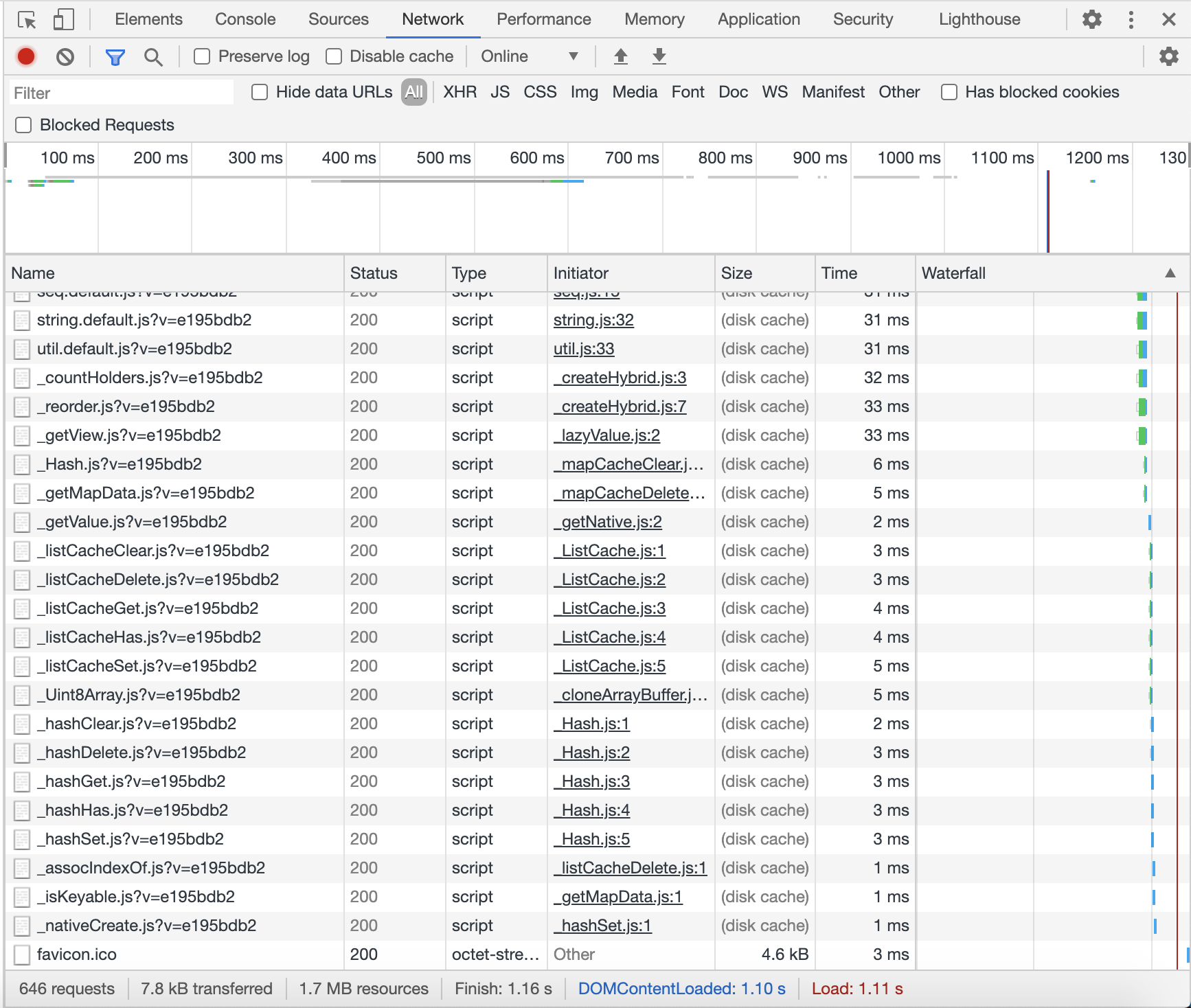The width and height of the screenshot is (1191, 1008).
Task: Clear the network request log
Action: click(65, 56)
